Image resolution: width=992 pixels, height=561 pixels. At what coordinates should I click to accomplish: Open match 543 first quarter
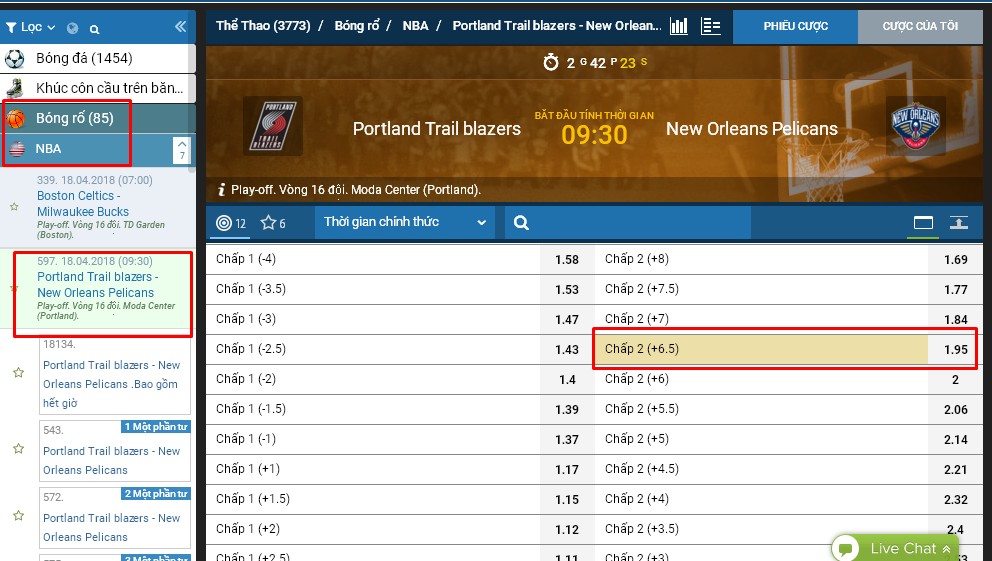[115, 451]
